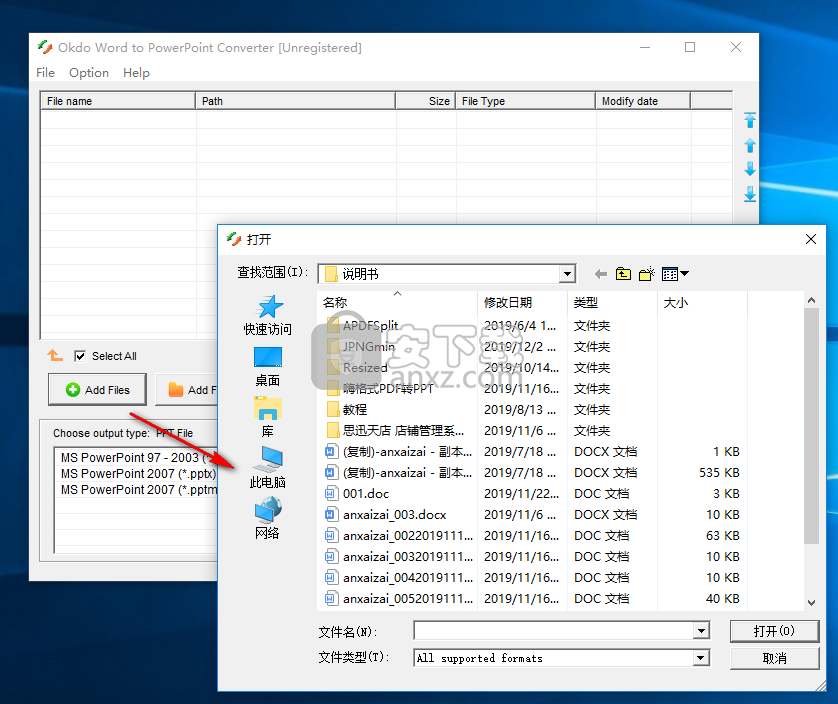Screen dimensions: 838x704
Task: Click the 取消 cancel button
Action: (x=774, y=658)
